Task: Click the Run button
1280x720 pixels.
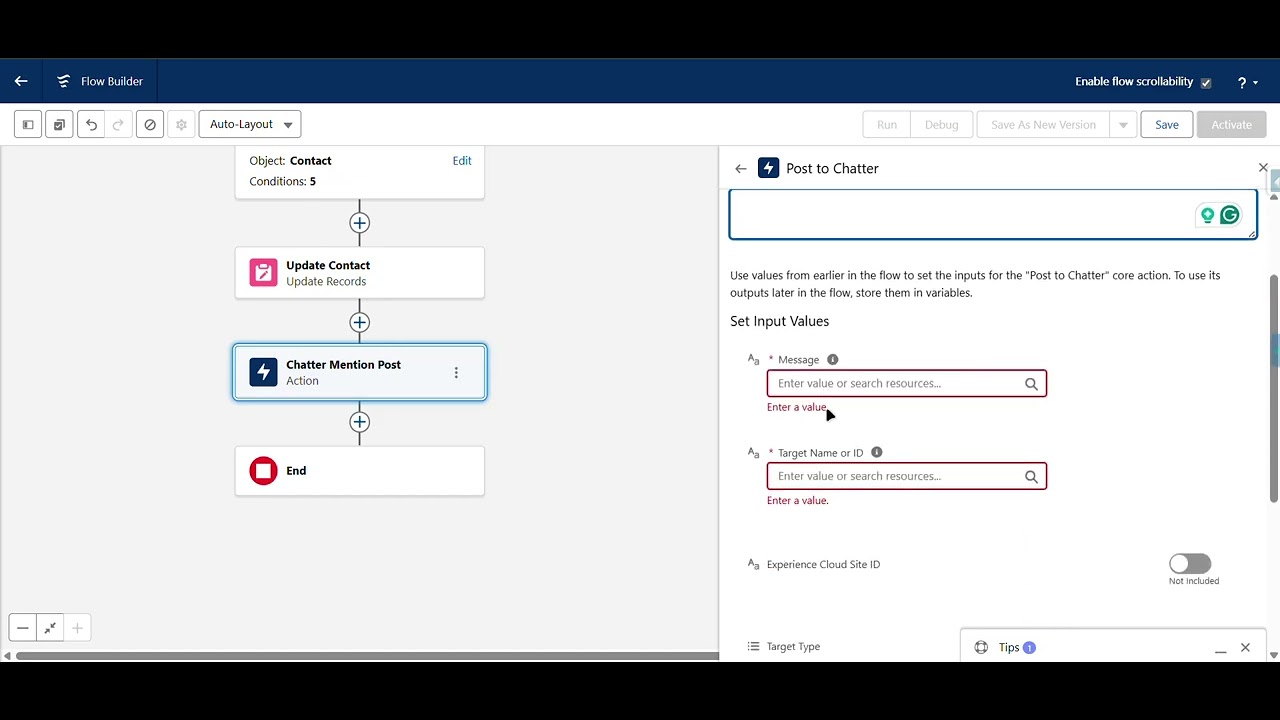Action: 887,125
